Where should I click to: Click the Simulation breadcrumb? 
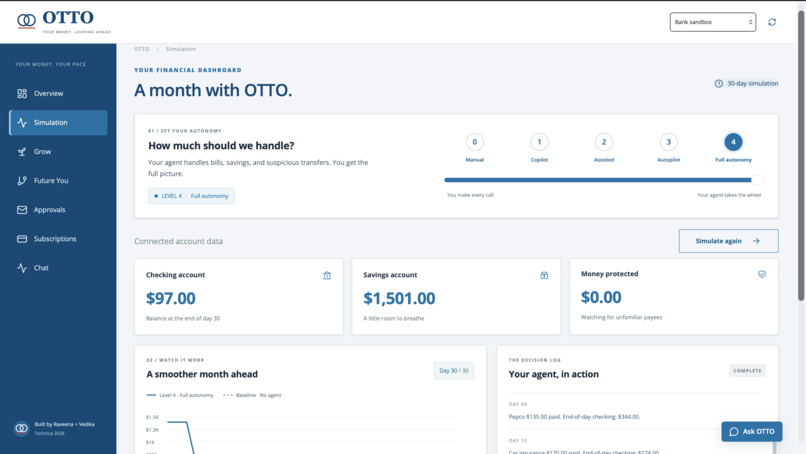(180, 49)
